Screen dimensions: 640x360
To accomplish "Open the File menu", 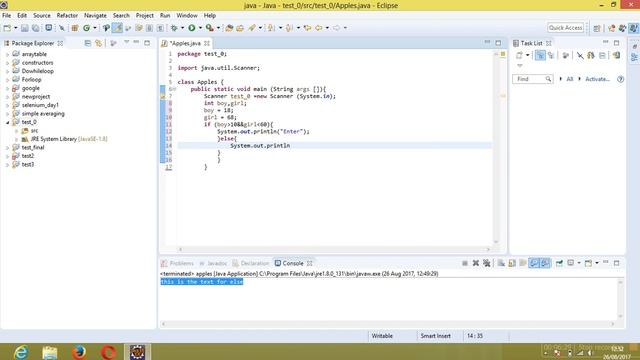I will click(x=7, y=16).
